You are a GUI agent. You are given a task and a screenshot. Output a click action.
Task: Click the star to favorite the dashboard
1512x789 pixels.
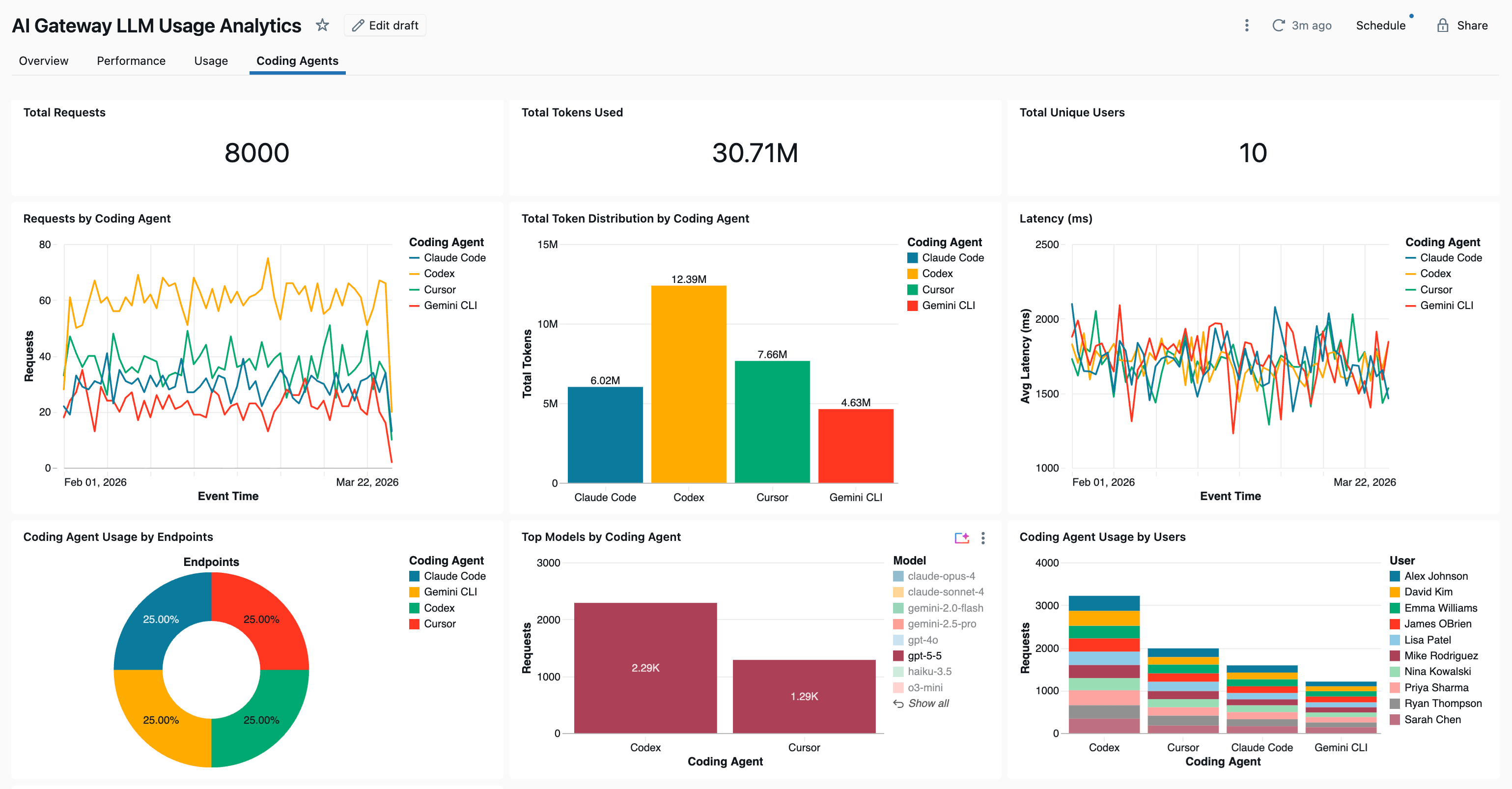point(322,25)
